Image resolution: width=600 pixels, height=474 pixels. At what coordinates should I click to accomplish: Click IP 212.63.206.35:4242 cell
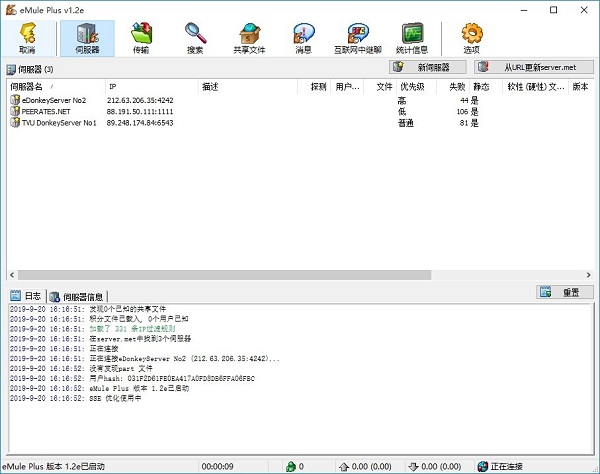(140, 100)
